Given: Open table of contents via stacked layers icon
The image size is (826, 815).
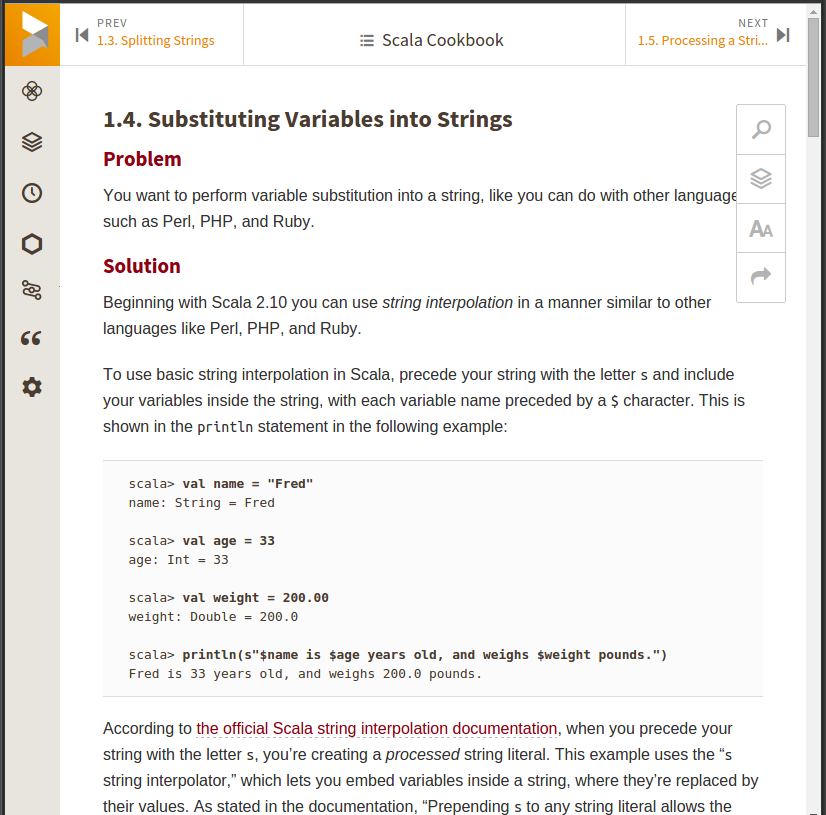Looking at the screenshot, I should tap(761, 178).
